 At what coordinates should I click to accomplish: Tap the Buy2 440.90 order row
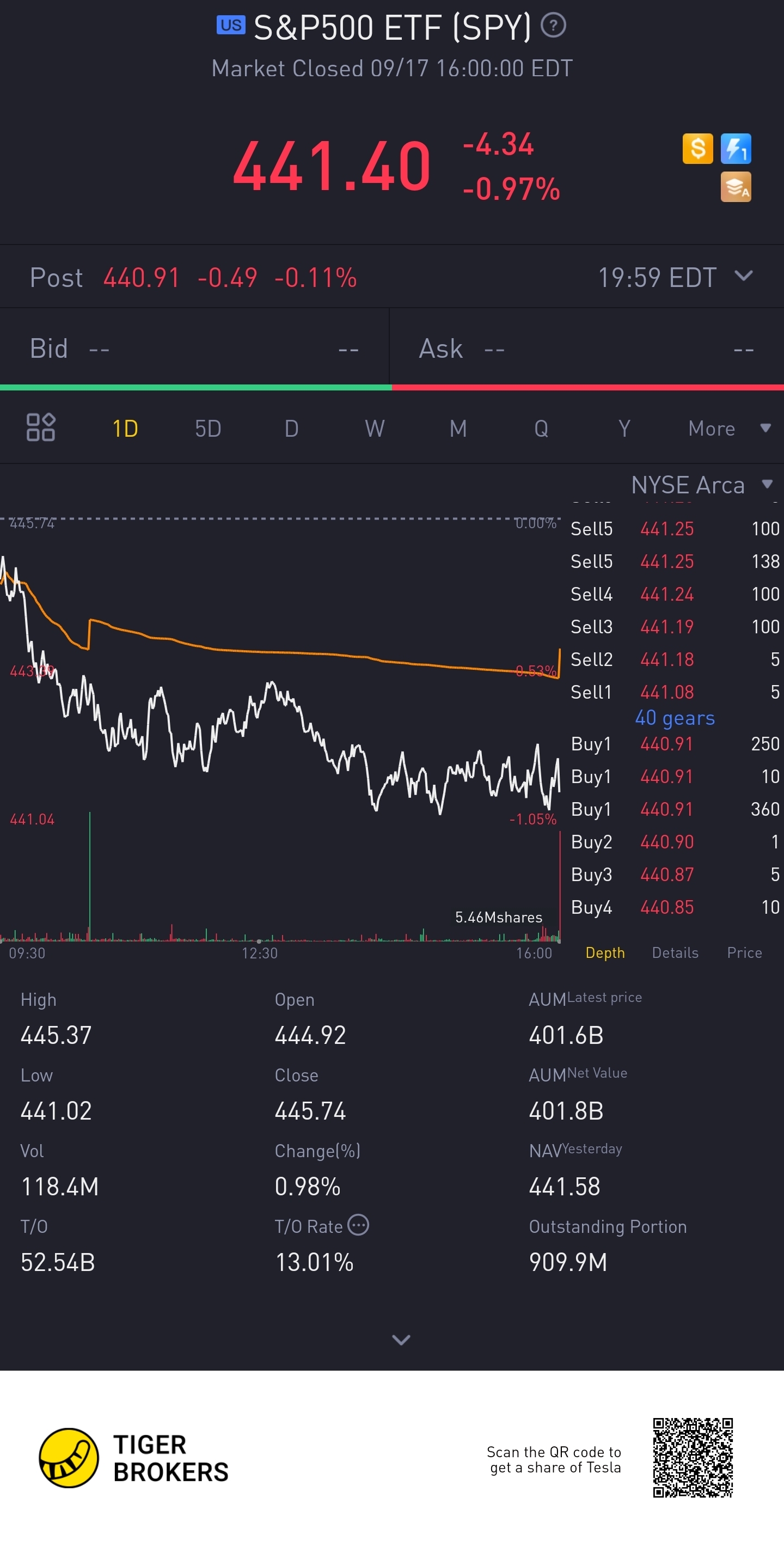675,841
